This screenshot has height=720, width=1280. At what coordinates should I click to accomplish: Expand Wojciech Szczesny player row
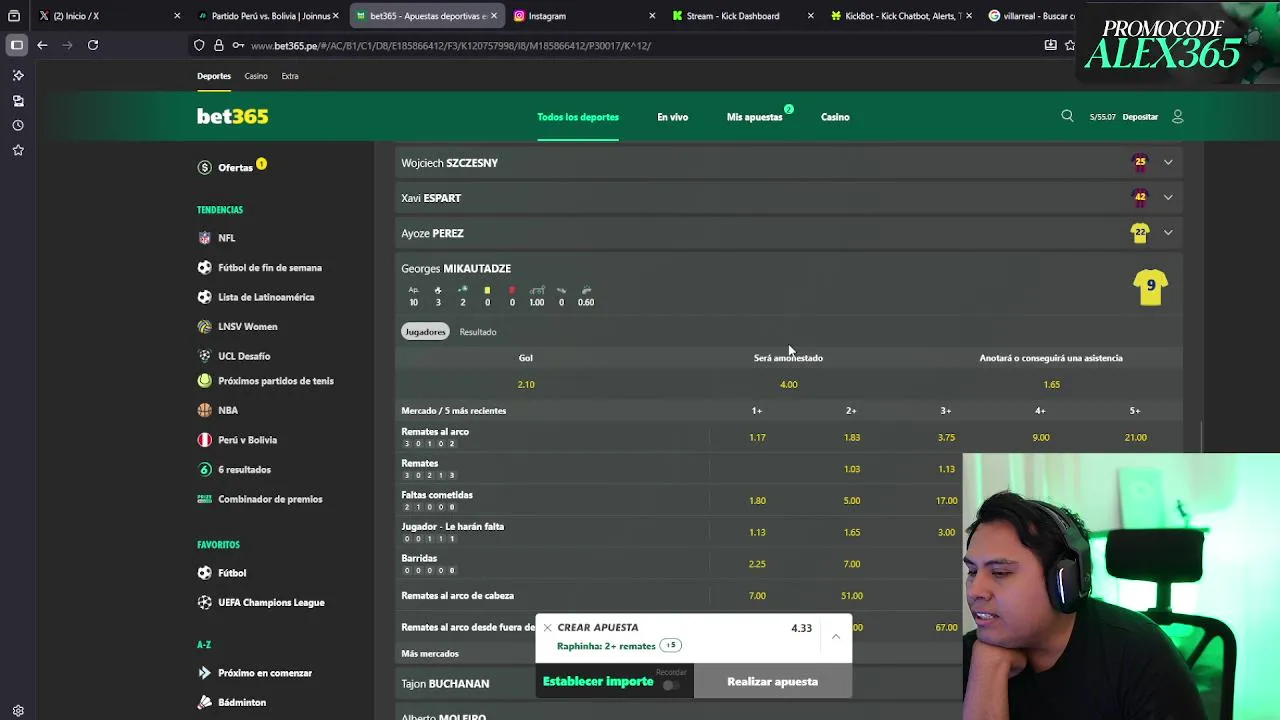(x=788, y=163)
